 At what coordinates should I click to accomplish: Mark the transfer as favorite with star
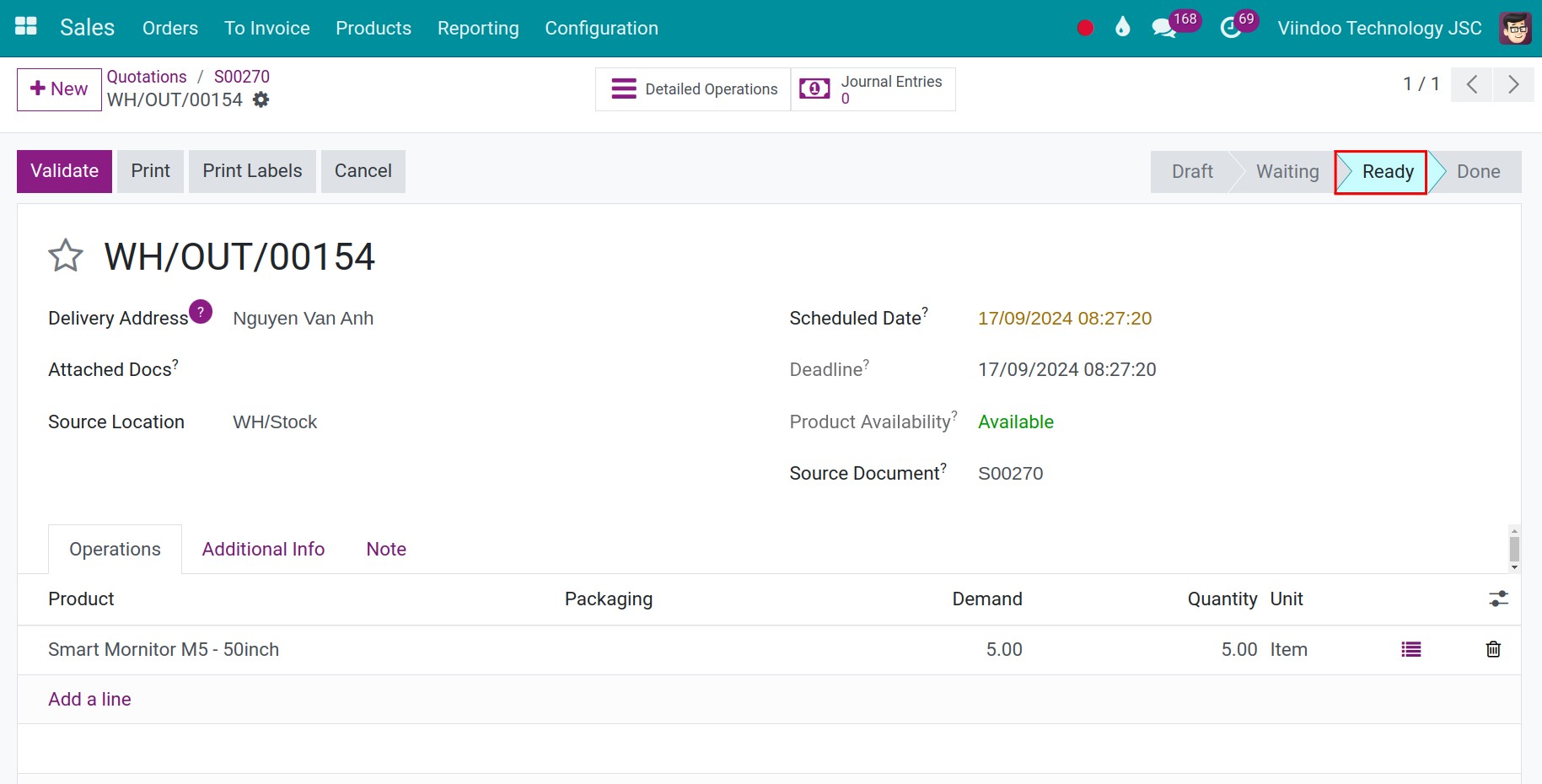66,256
